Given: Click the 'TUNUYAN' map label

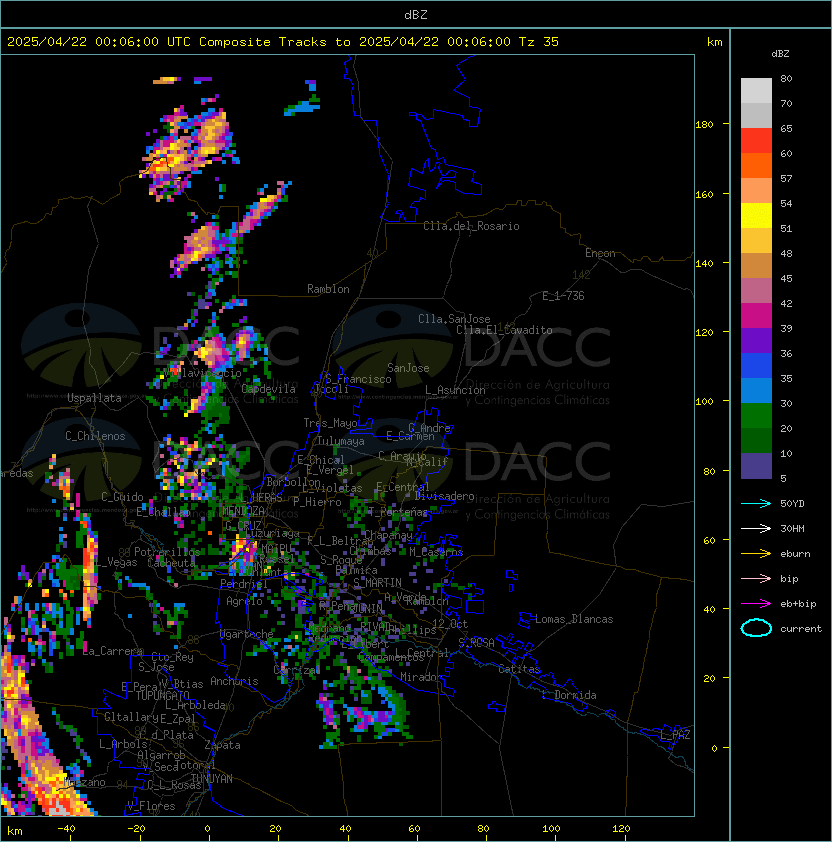Looking at the screenshot, I should (x=212, y=779).
